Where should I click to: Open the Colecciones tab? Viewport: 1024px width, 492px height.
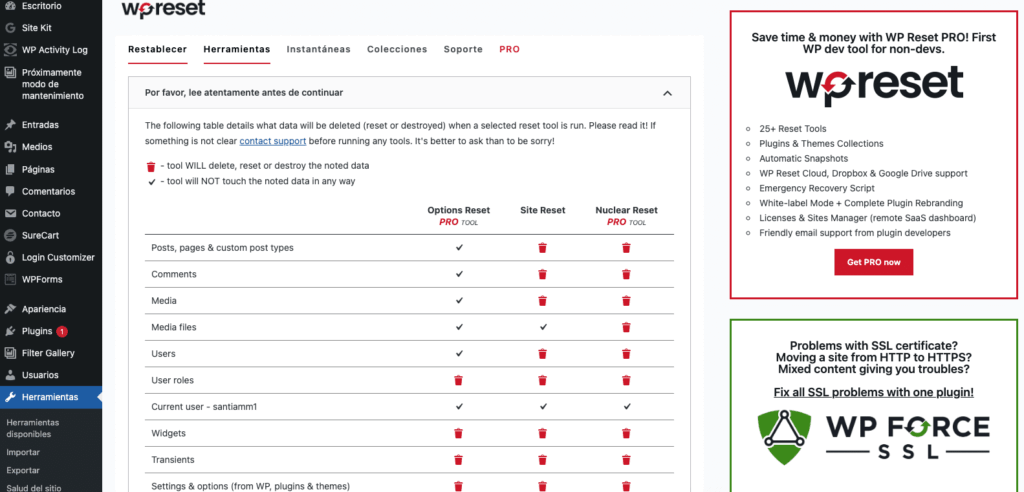pyautogui.click(x=397, y=49)
